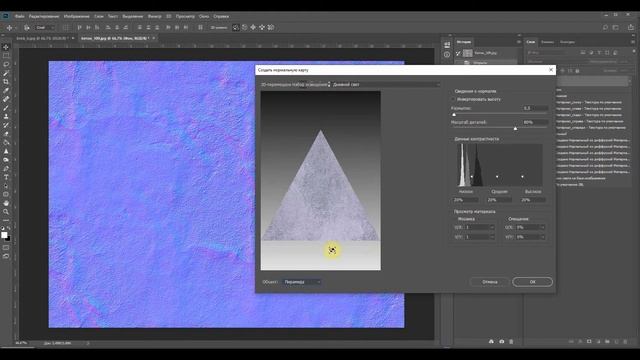Open the History panel flyout menu

click(x=519, y=42)
